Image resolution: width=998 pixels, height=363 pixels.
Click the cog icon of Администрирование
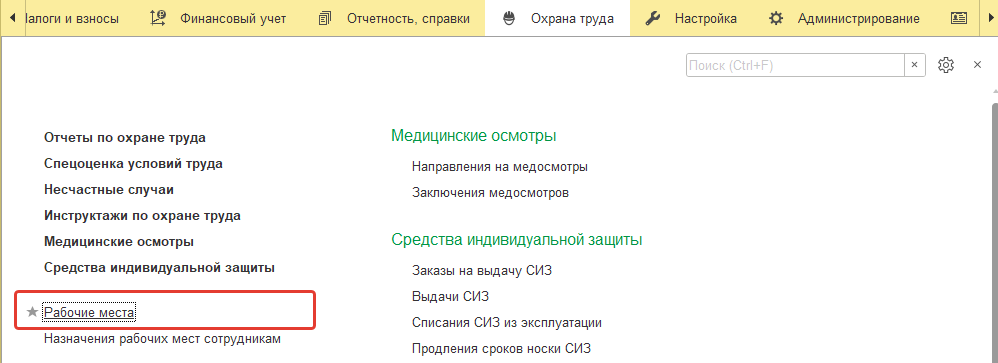pyautogui.click(x=775, y=18)
